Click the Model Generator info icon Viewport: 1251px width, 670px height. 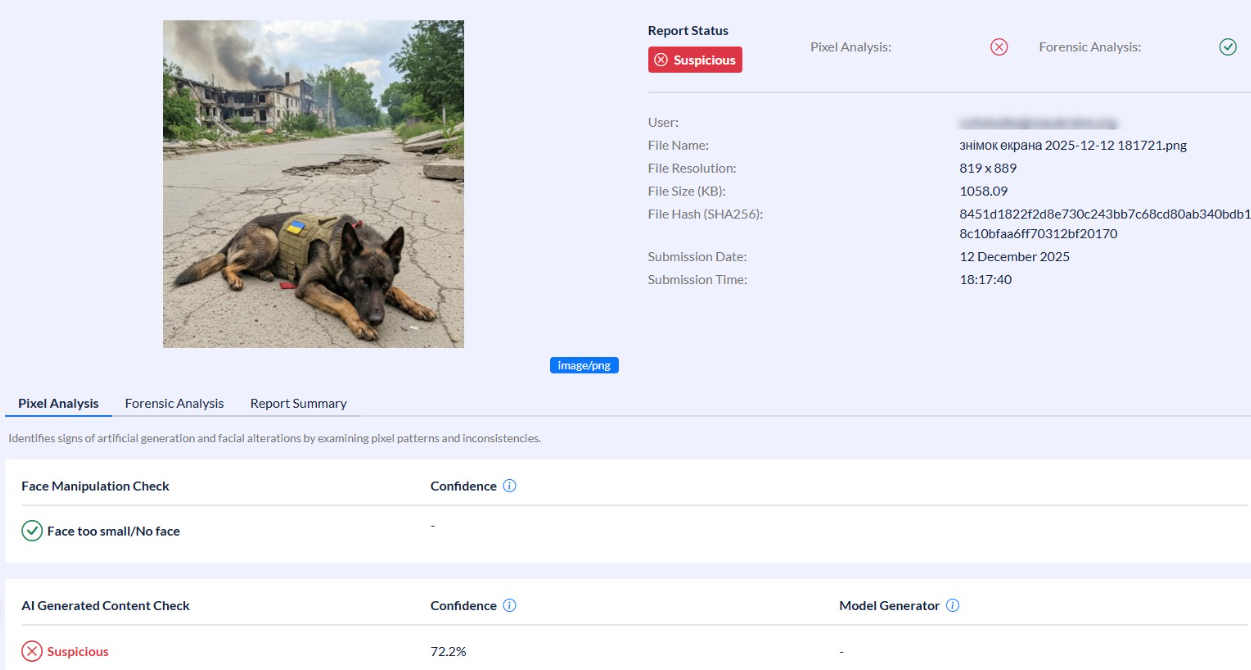pyautogui.click(x=952, y=606)
